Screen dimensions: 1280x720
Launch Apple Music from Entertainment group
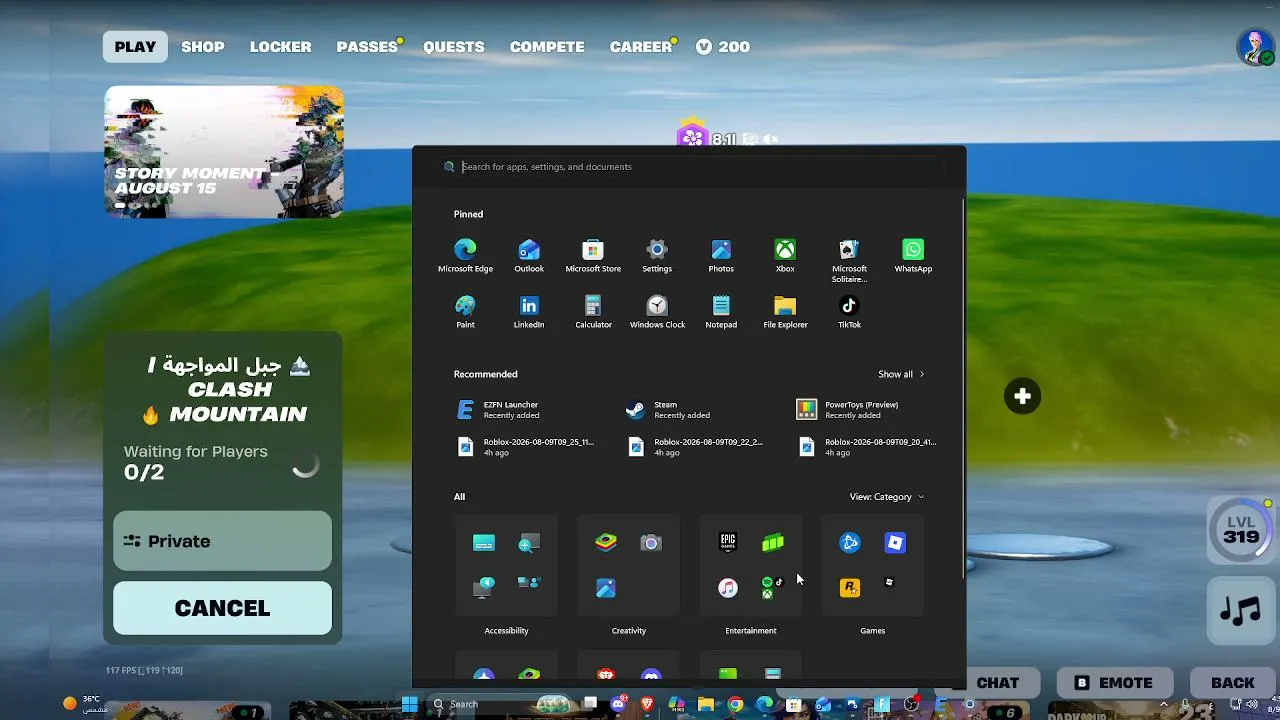(x=728, y=588)
